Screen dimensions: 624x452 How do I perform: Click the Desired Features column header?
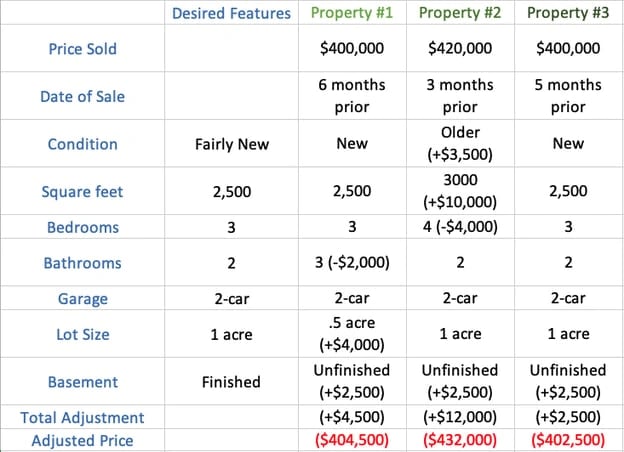pyautogui.click(x=231, y=14)
